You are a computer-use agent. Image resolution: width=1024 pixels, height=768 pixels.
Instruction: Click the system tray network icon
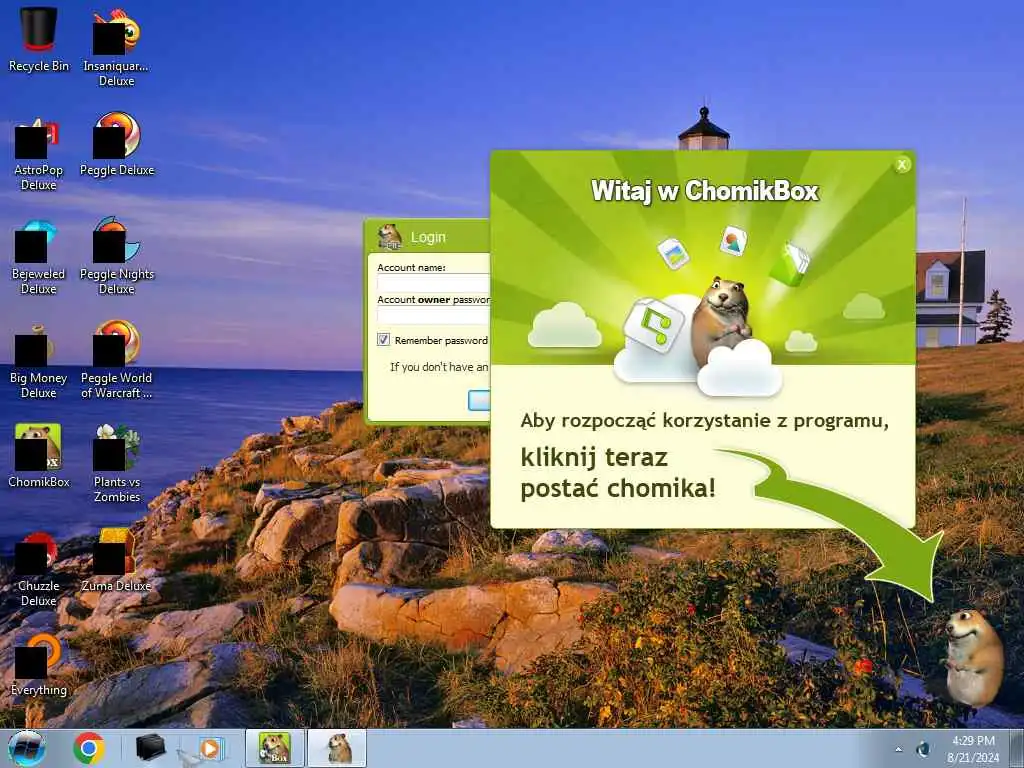tap(923, 750)
